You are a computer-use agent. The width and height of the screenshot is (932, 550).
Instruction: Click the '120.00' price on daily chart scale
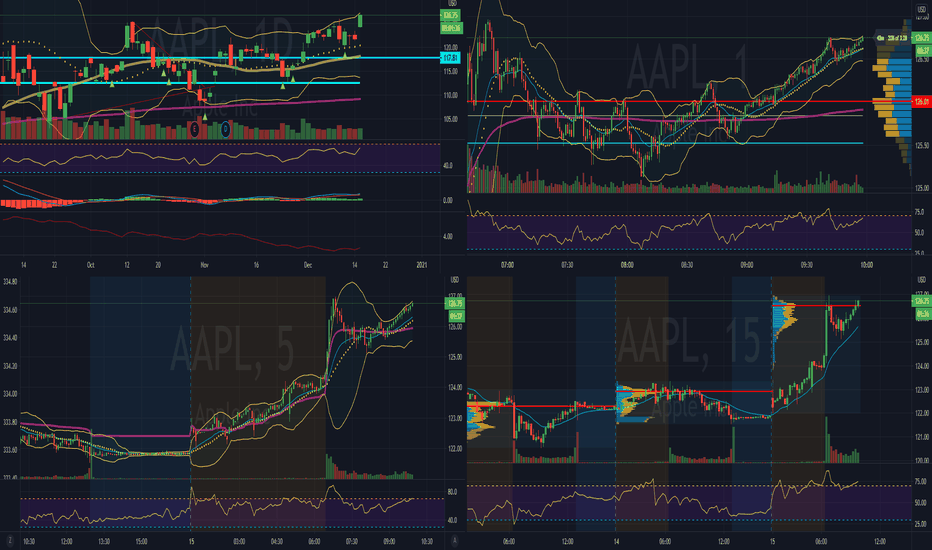[451, 48]
